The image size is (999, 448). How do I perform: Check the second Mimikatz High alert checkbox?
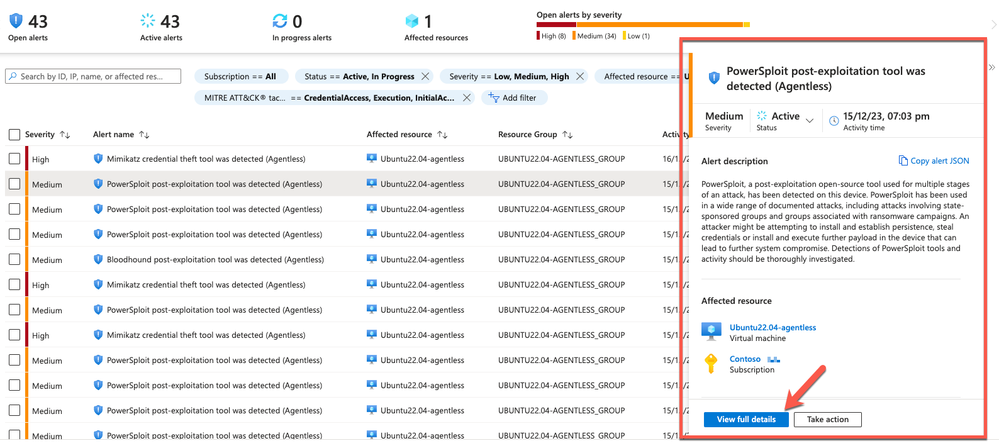click(15, 284)
